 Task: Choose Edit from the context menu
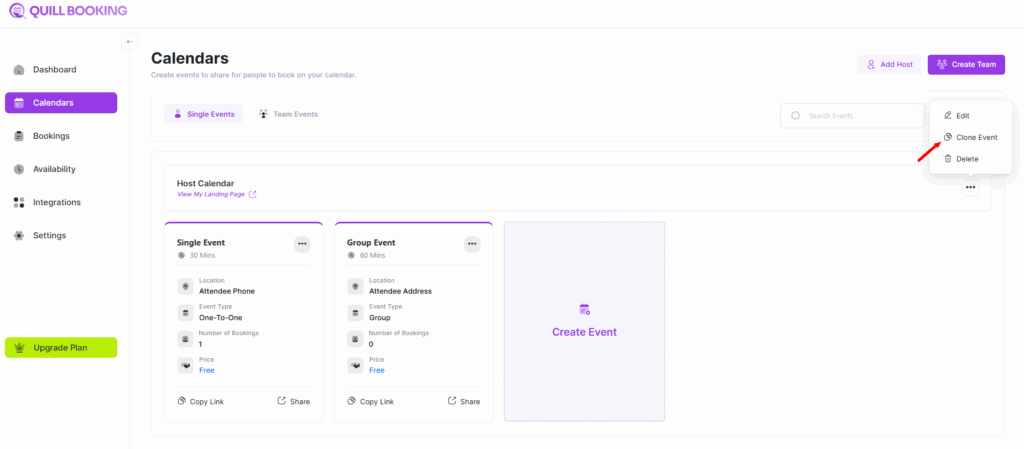tap(962, 116)
